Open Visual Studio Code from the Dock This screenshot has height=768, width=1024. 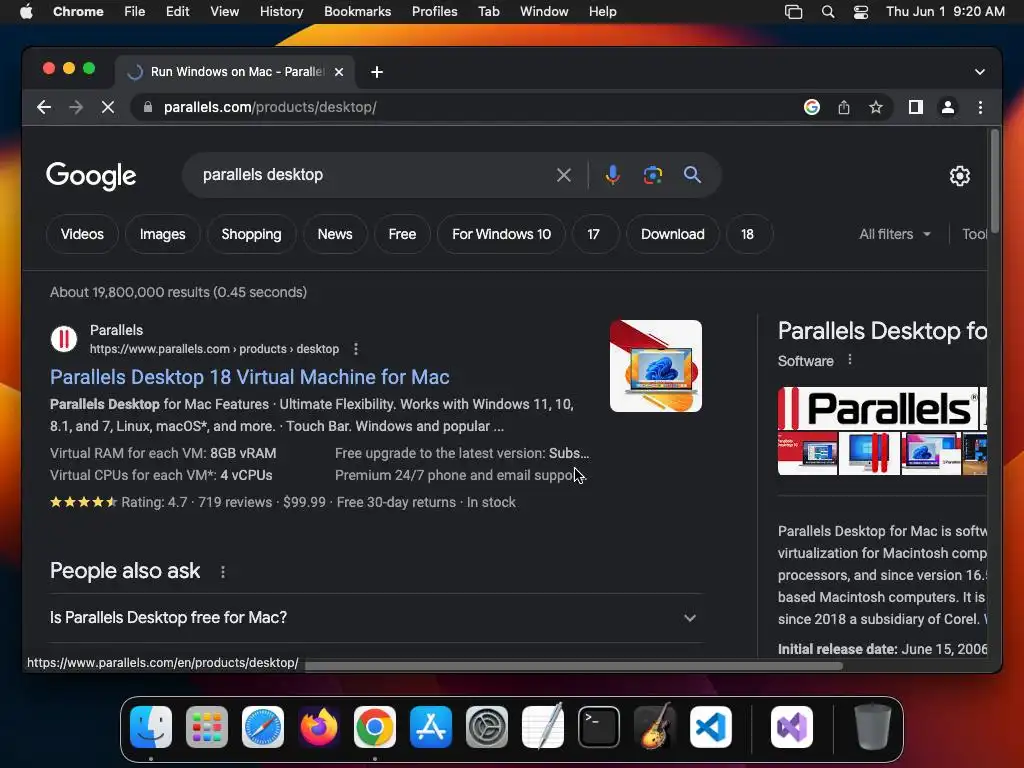(711, 727)
